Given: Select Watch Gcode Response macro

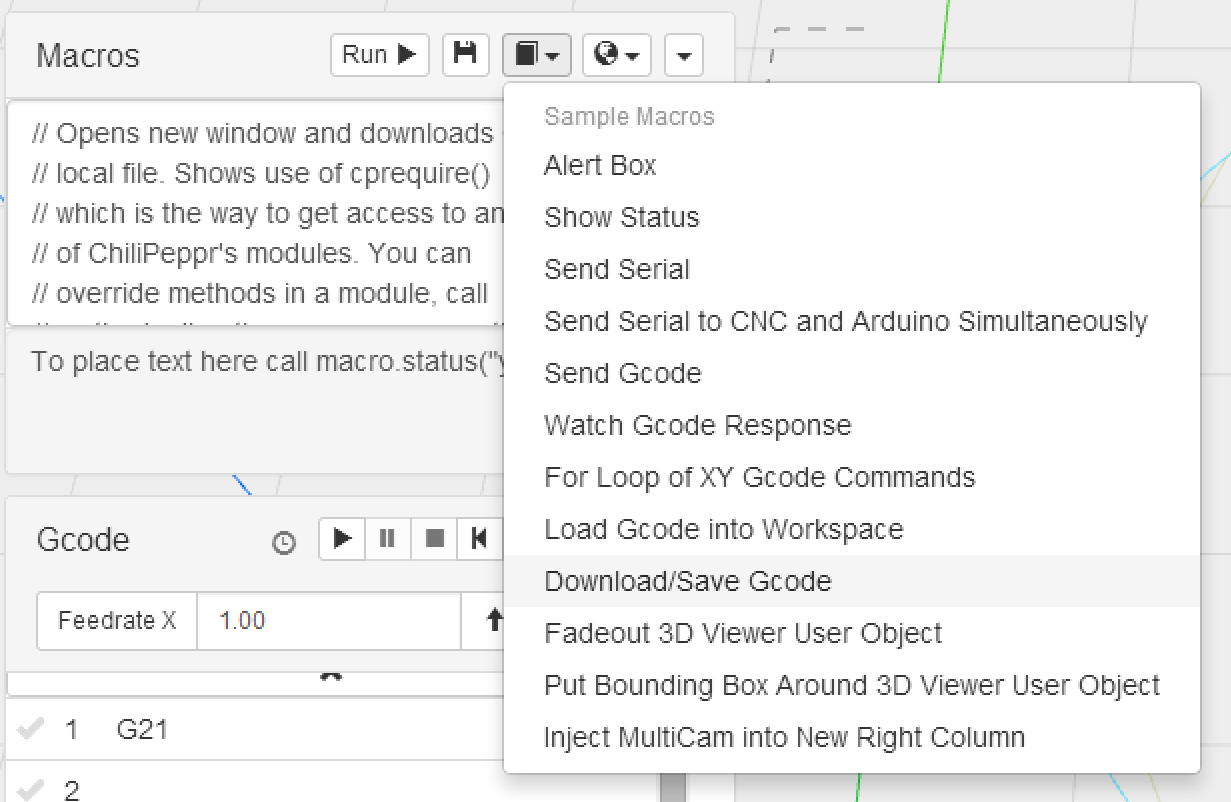Looking at the screenshot, I should point(697,425).
